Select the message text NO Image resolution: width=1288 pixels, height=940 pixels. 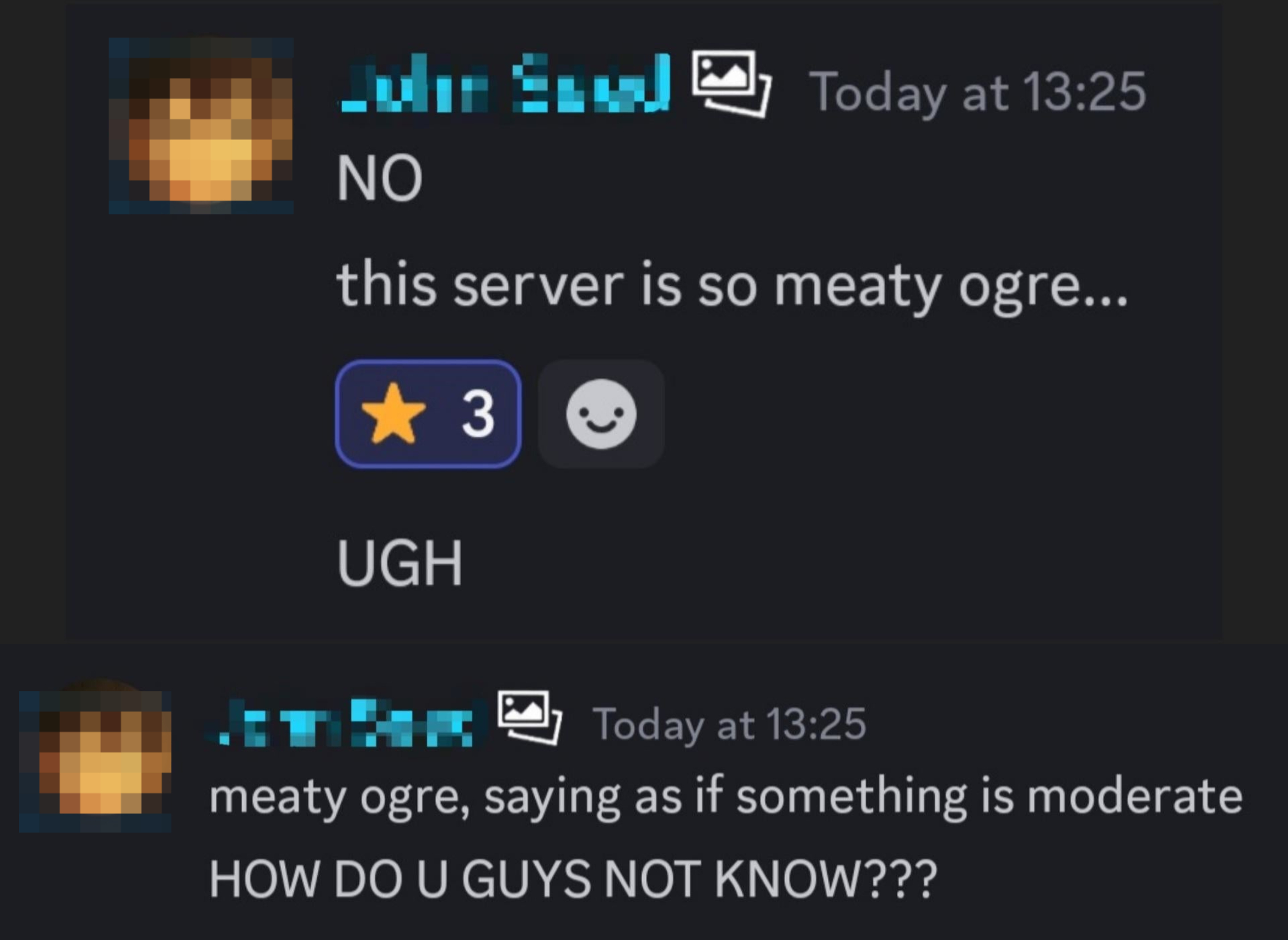[380, 179]
